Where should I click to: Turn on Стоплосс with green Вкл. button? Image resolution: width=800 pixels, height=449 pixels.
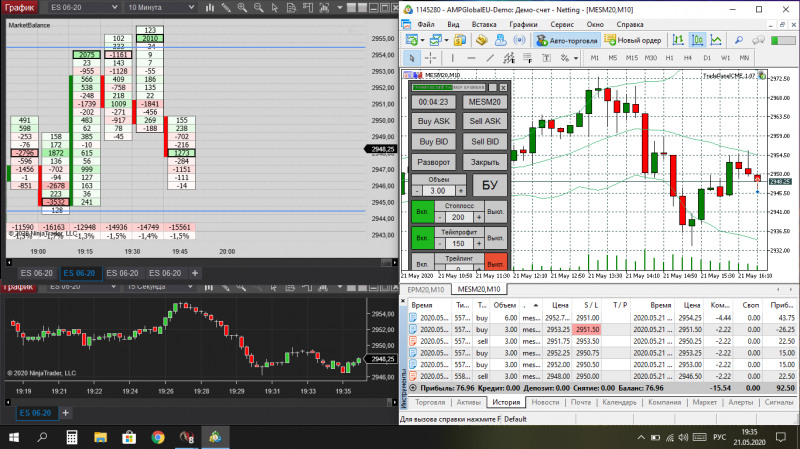(422, 212)
